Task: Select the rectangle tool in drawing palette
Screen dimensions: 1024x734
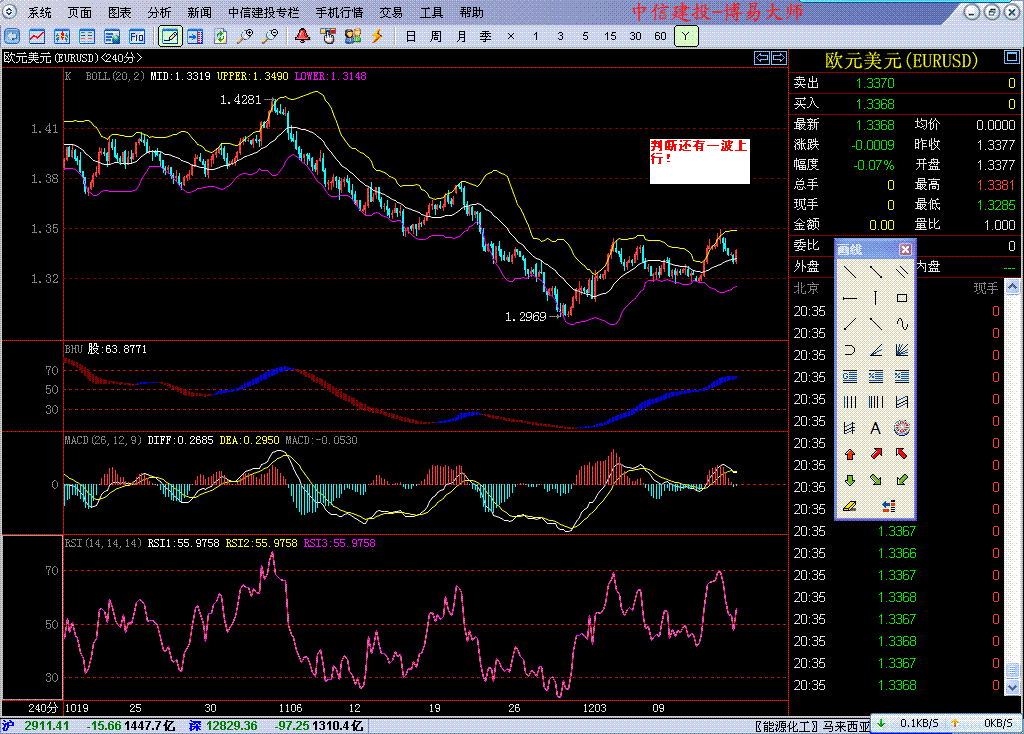Action: [x=901, y=297]
